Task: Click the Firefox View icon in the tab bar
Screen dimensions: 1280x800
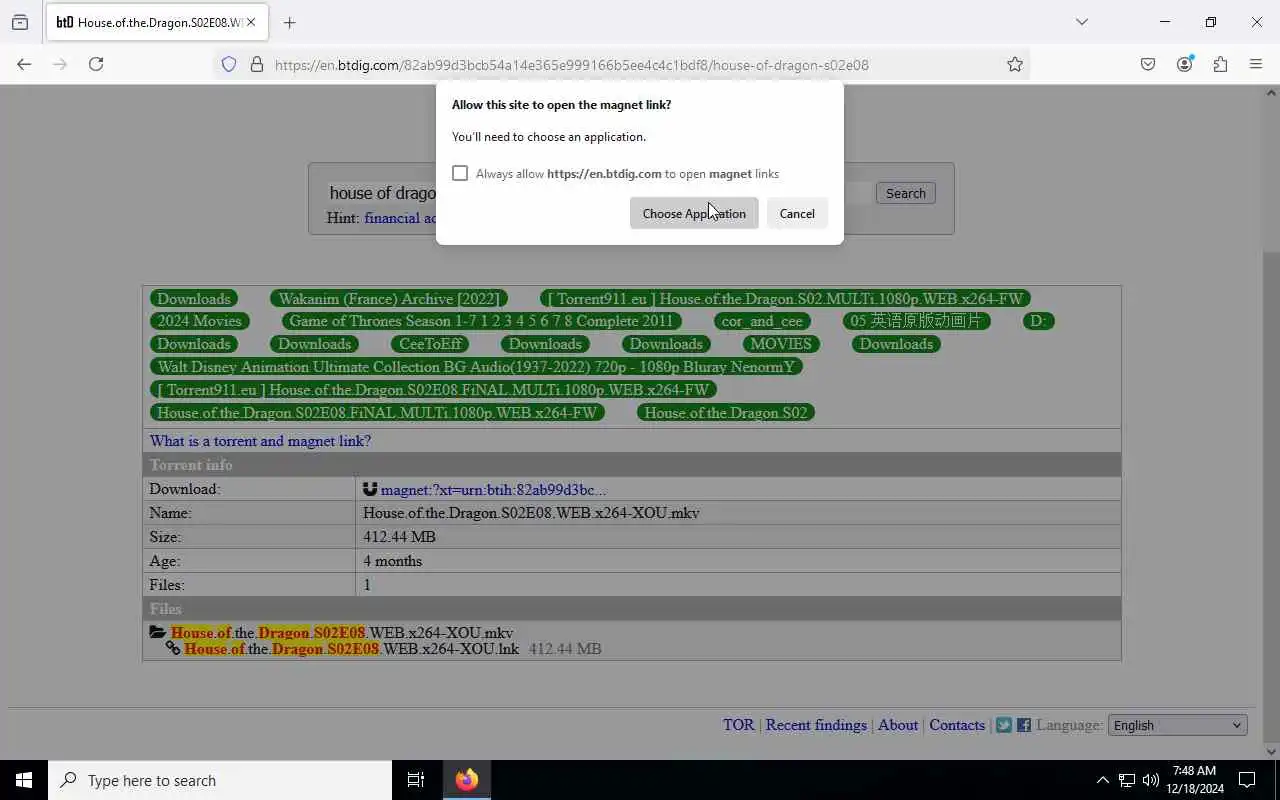Action: point(20,22)
